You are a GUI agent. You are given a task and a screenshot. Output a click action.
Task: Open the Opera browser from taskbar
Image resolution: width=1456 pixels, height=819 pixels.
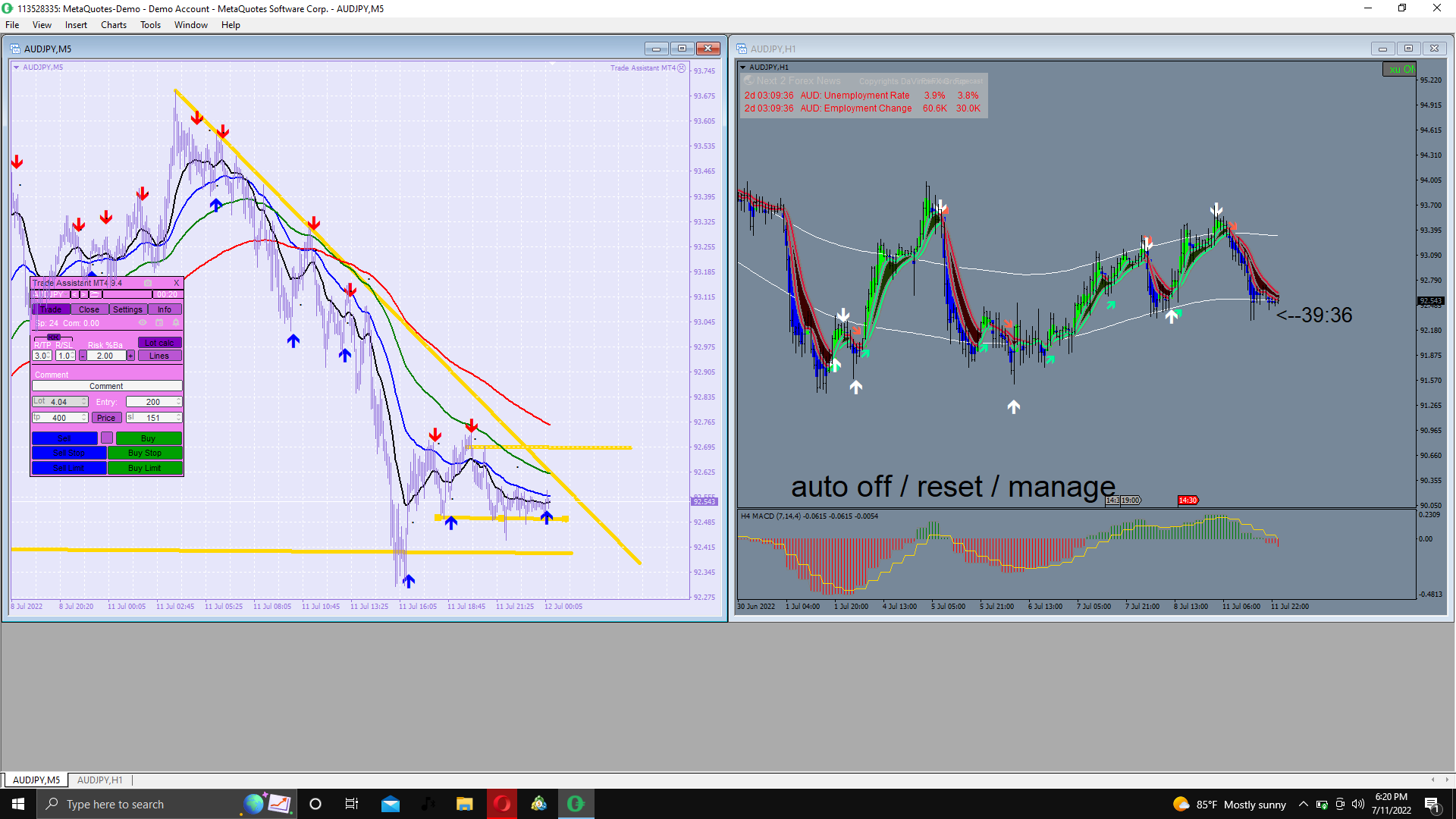[x=502, y=804]
